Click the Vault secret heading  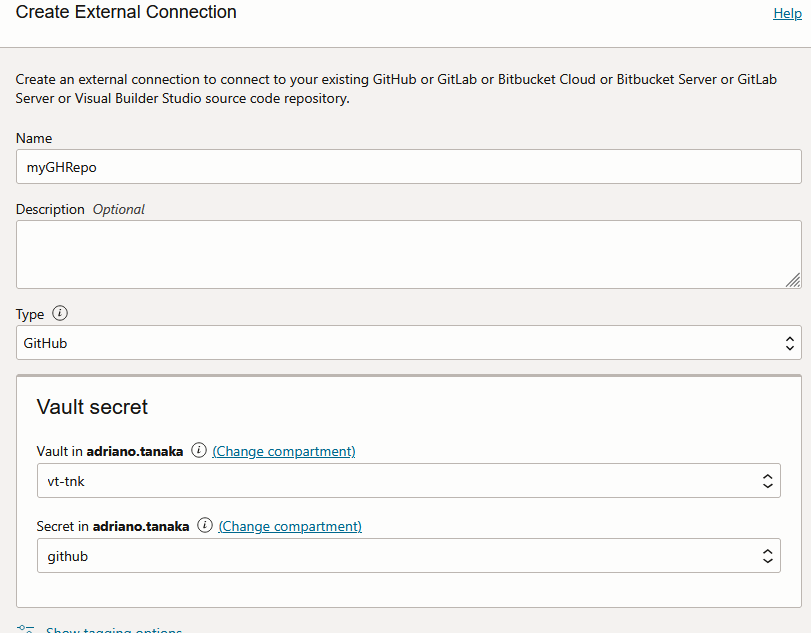92,407
